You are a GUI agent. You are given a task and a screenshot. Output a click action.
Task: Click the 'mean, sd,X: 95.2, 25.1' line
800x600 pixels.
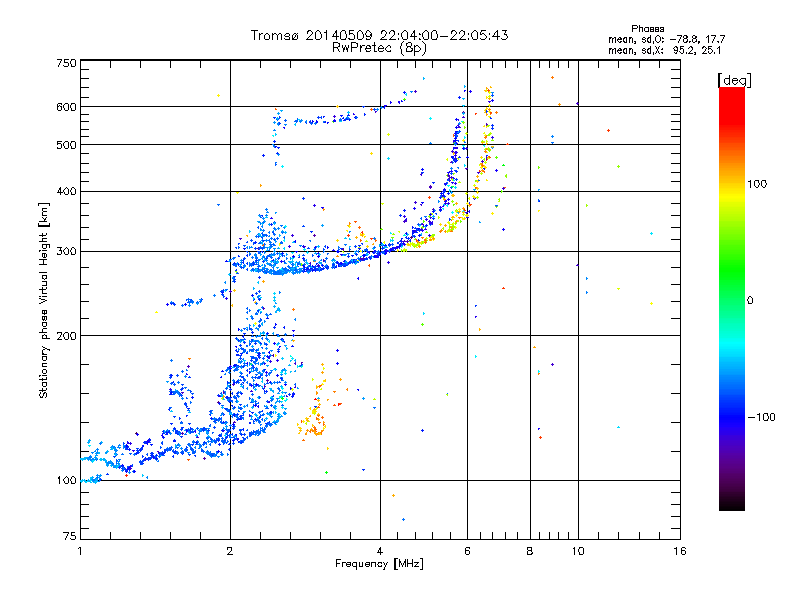click(x=664, y=50)
